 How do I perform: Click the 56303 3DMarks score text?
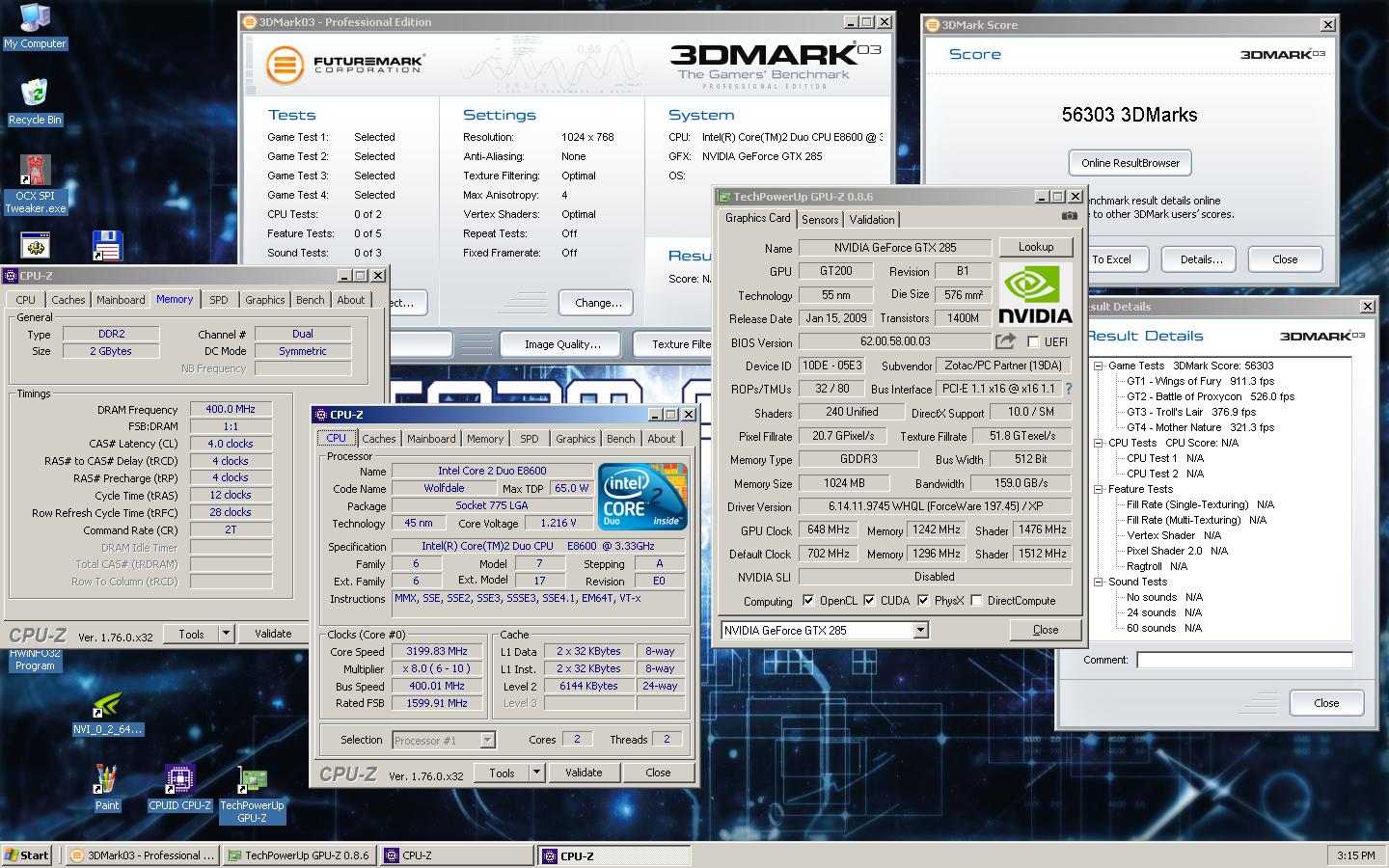coord(1130,115)
